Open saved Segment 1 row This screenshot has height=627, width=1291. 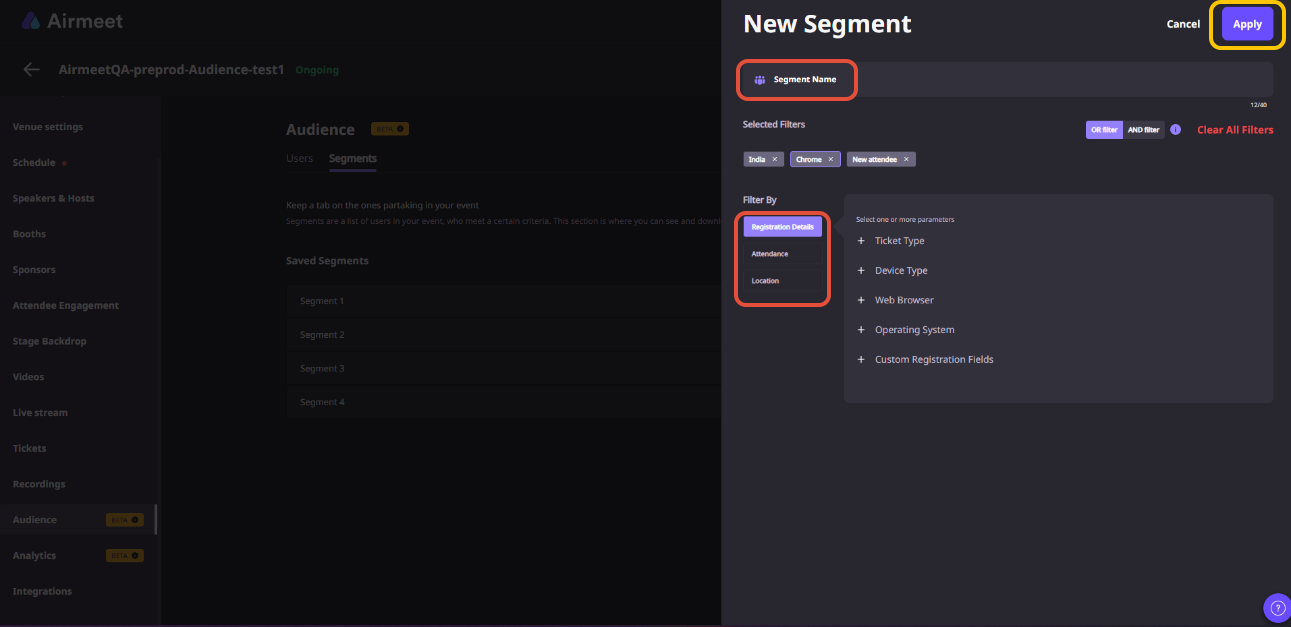pyautogui.click(x=504, y=301)
